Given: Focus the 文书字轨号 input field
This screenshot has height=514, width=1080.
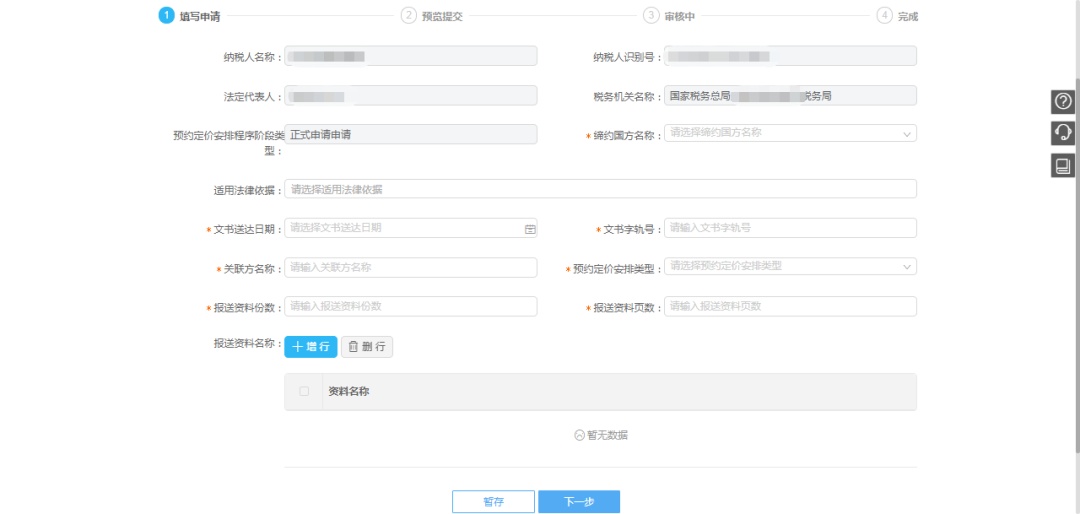Looking at the screenshot, I should point(790,228).
